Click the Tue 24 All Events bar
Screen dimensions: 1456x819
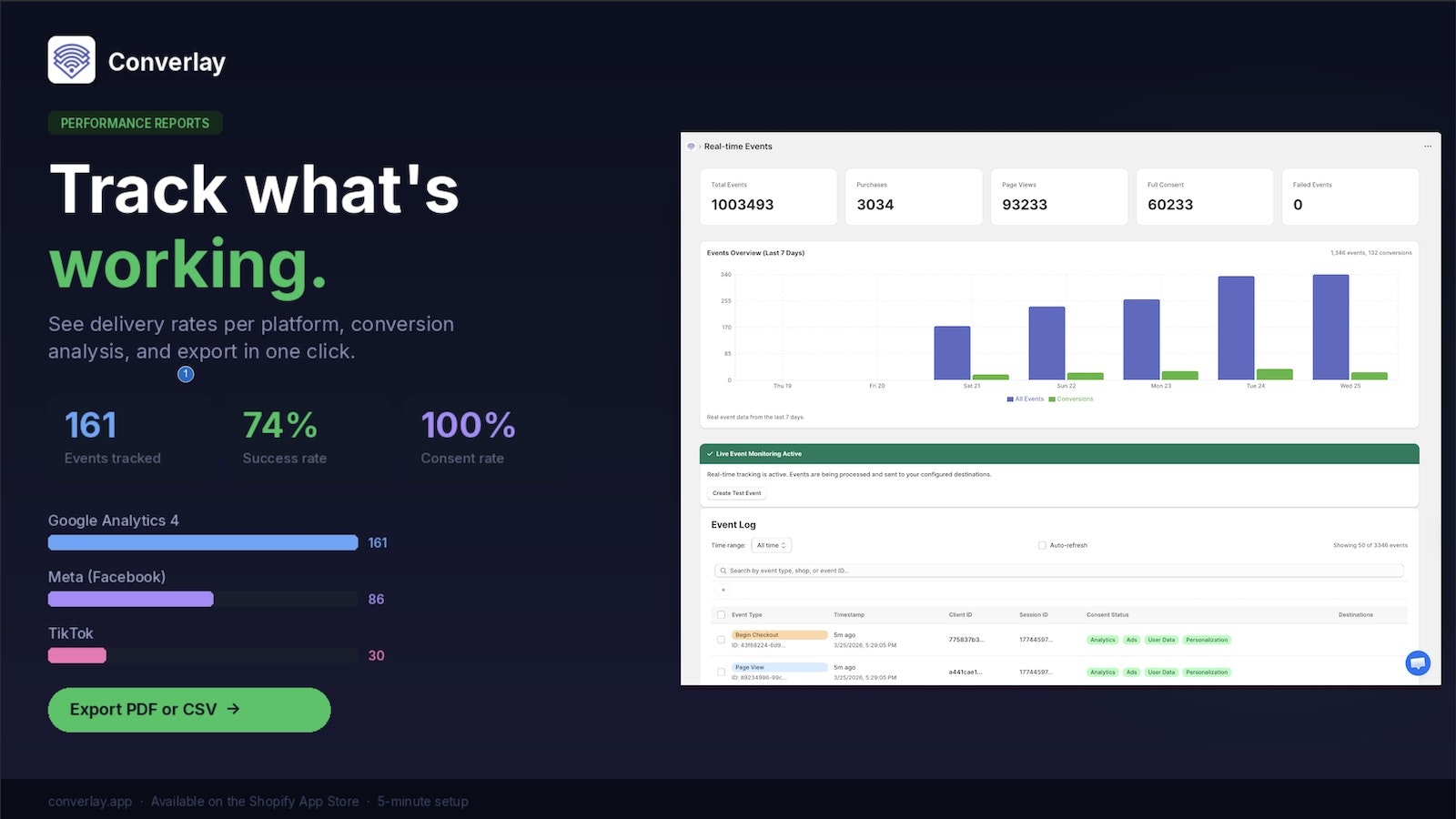(x=1236, y=328)
